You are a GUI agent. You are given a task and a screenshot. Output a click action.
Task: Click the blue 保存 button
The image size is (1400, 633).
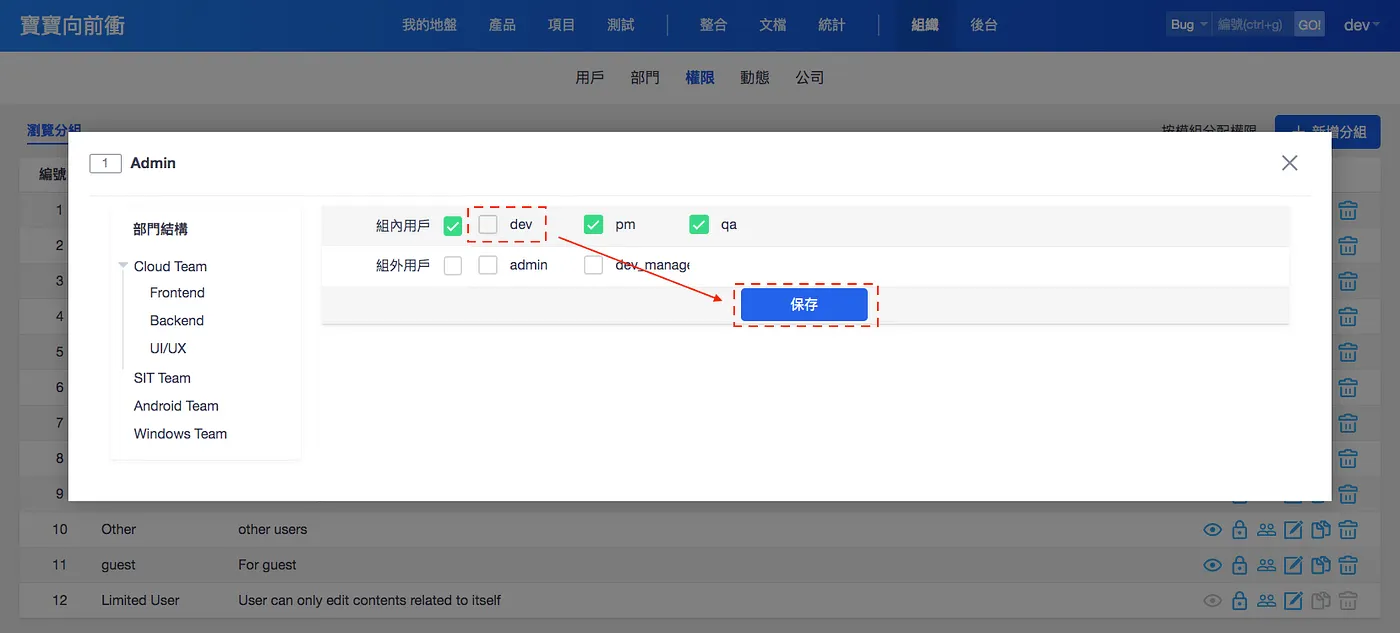pyautogui.click(x=804, y=305)
